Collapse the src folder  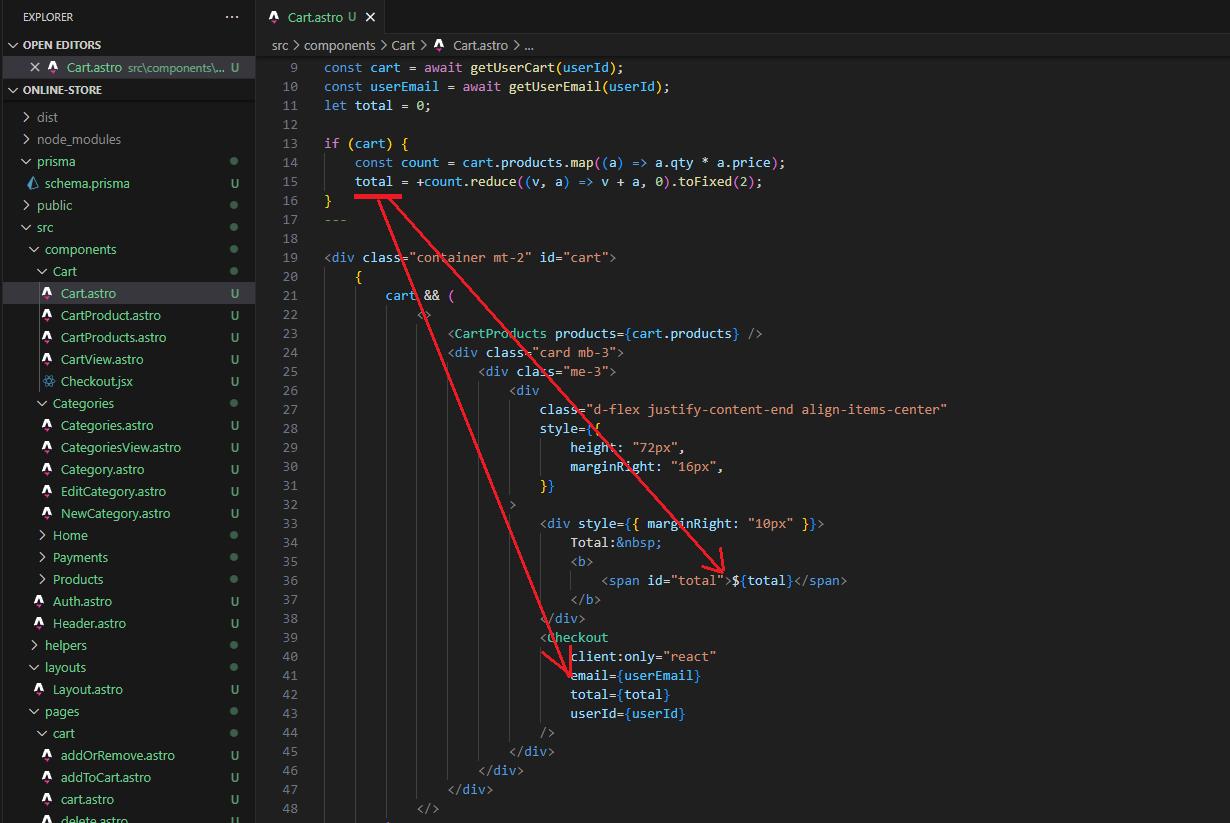(x=45, y=227)
